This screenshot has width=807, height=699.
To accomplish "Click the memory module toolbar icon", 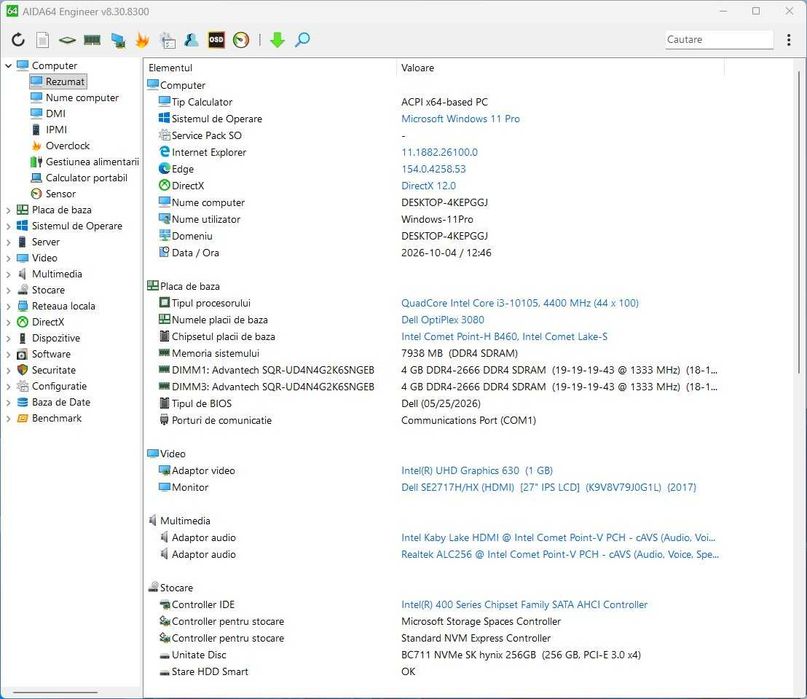I will [x=92, y=40].
